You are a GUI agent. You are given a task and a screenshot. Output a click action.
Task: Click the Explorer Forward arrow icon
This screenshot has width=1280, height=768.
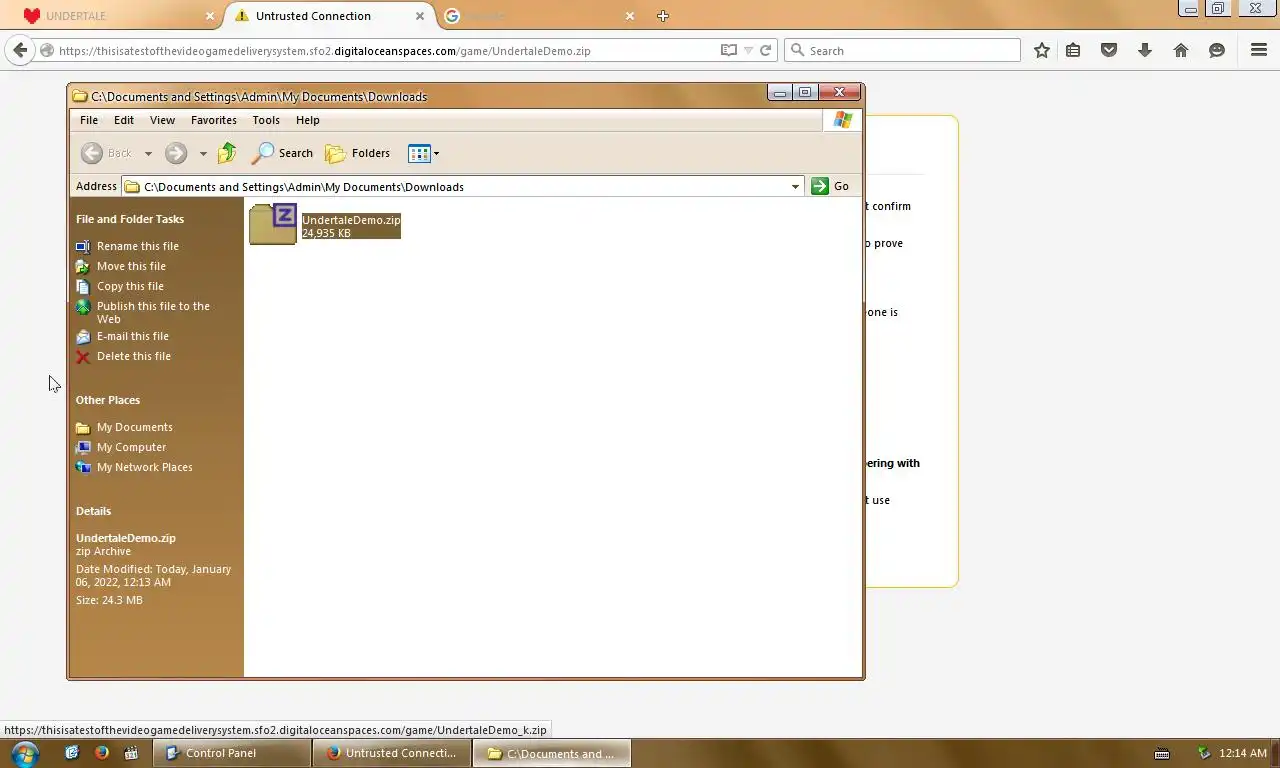(x=176, y=153)
